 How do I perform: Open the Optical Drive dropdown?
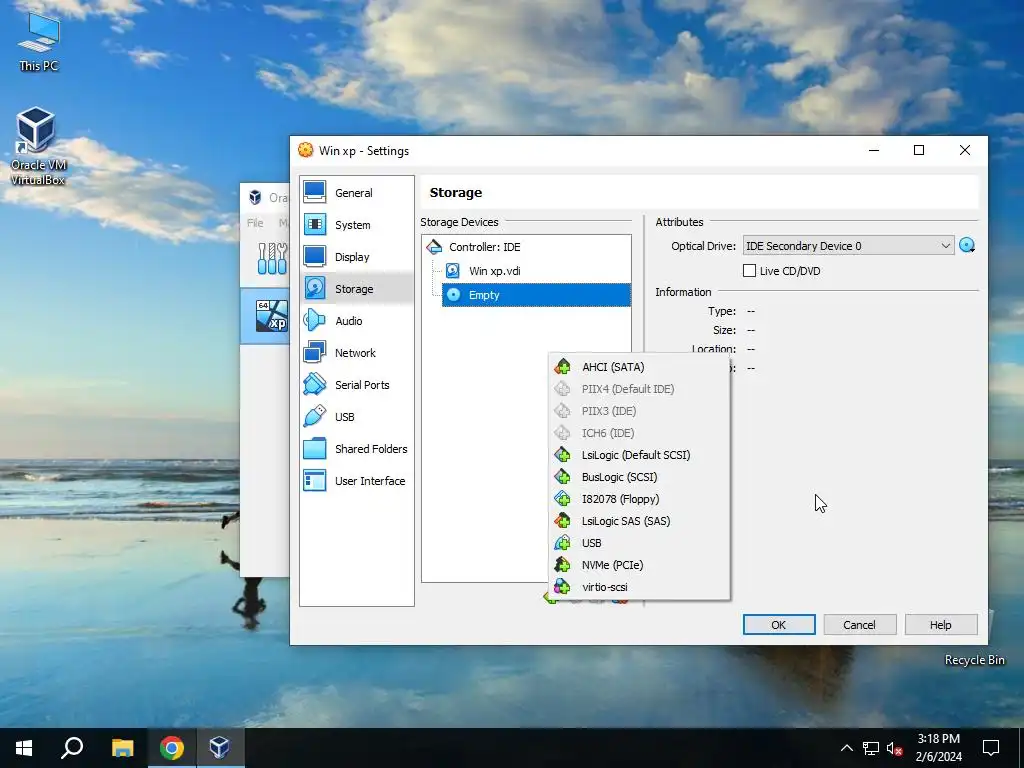click(x=848, y=246)
